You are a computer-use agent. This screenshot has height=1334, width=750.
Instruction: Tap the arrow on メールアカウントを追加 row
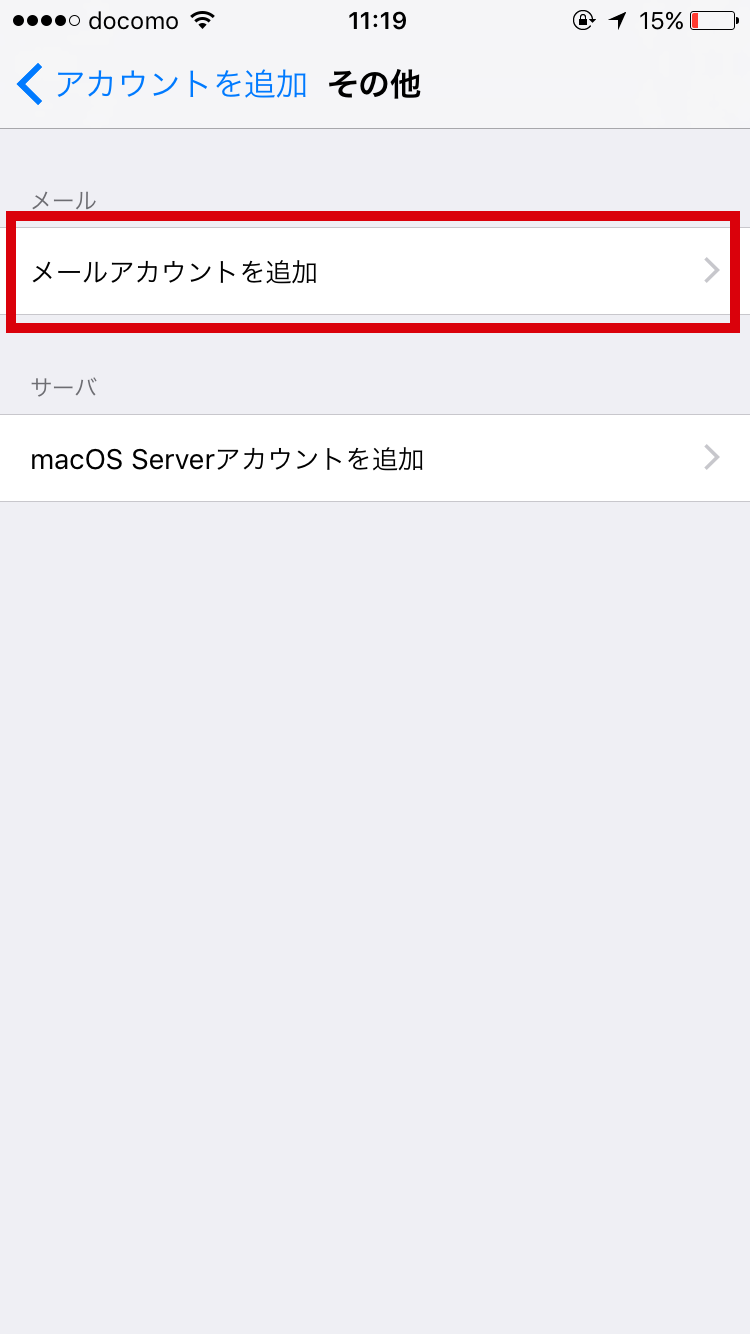click(x=712, y=271)
